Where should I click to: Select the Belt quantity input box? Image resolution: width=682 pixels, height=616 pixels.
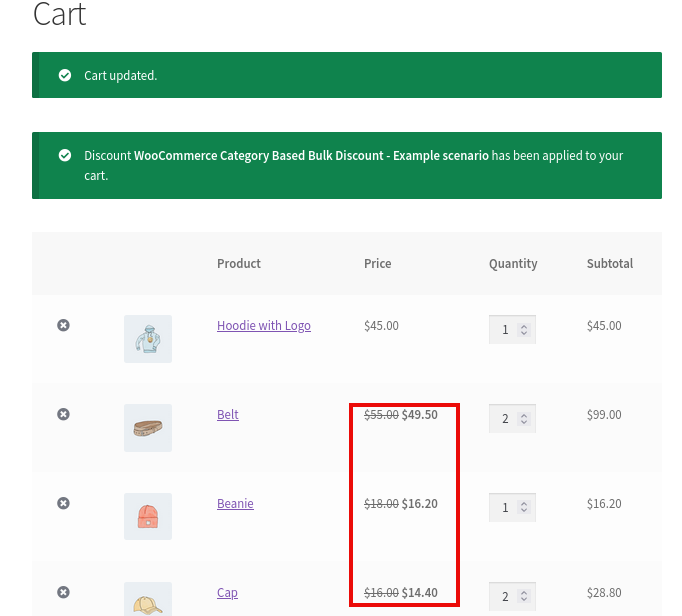click(504, 419)
